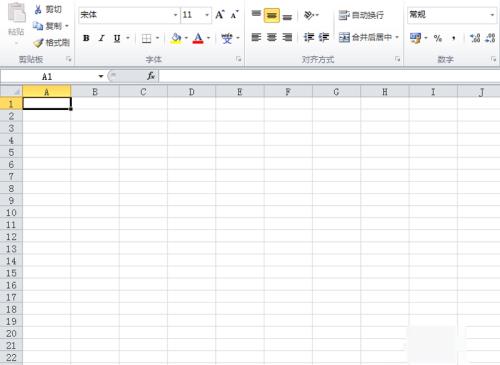Click the Cut (剪切) scissors icon
The height and width of the screenshot is (365, 500).
point(38,9)
